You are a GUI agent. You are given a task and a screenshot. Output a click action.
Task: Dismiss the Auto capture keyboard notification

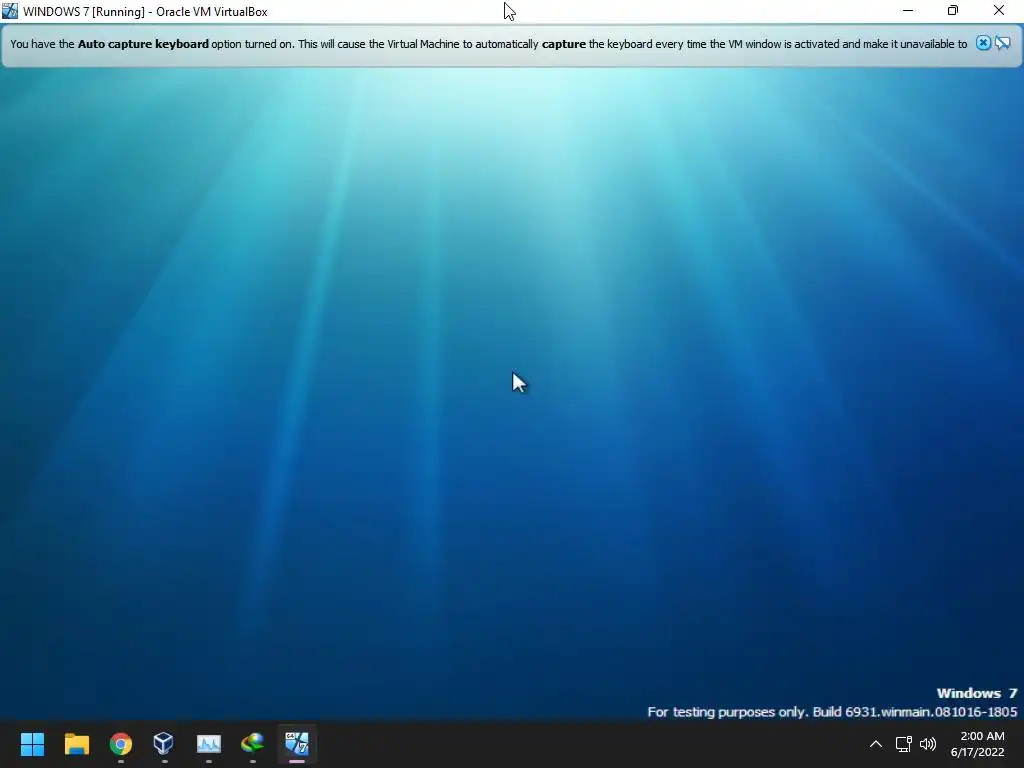point(983,43)
